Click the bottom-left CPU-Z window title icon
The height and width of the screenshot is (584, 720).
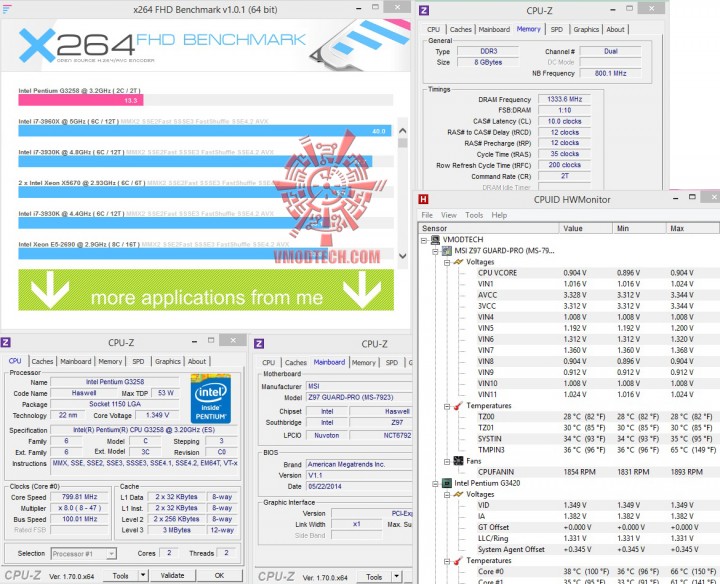click(6, 342)
